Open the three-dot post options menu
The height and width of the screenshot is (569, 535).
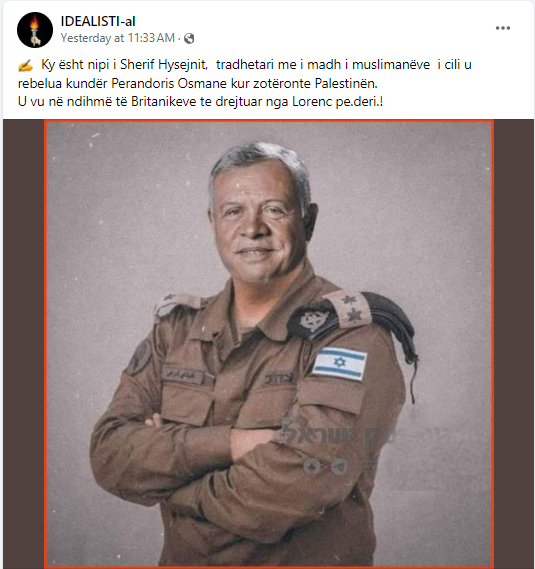coord(503,28)
